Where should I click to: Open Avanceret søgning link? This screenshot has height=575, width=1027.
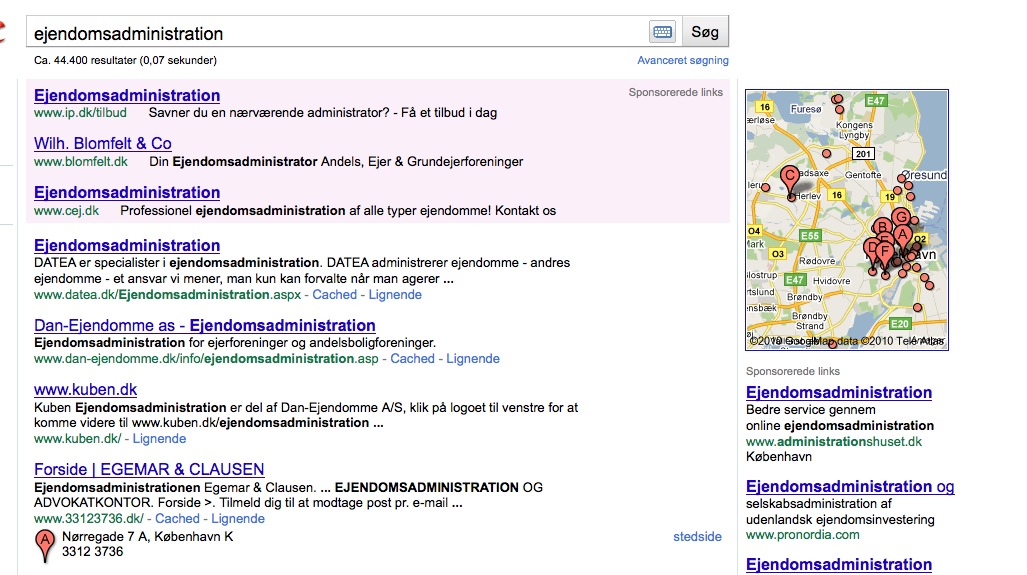coord(682,60)
